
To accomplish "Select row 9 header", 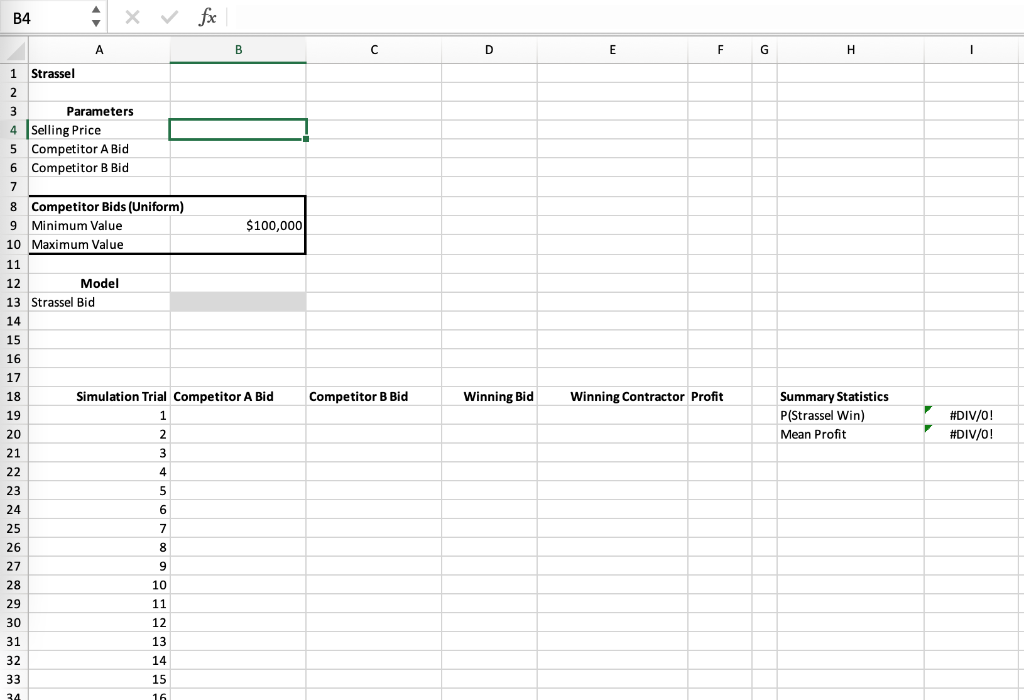I will coord(14,225).
